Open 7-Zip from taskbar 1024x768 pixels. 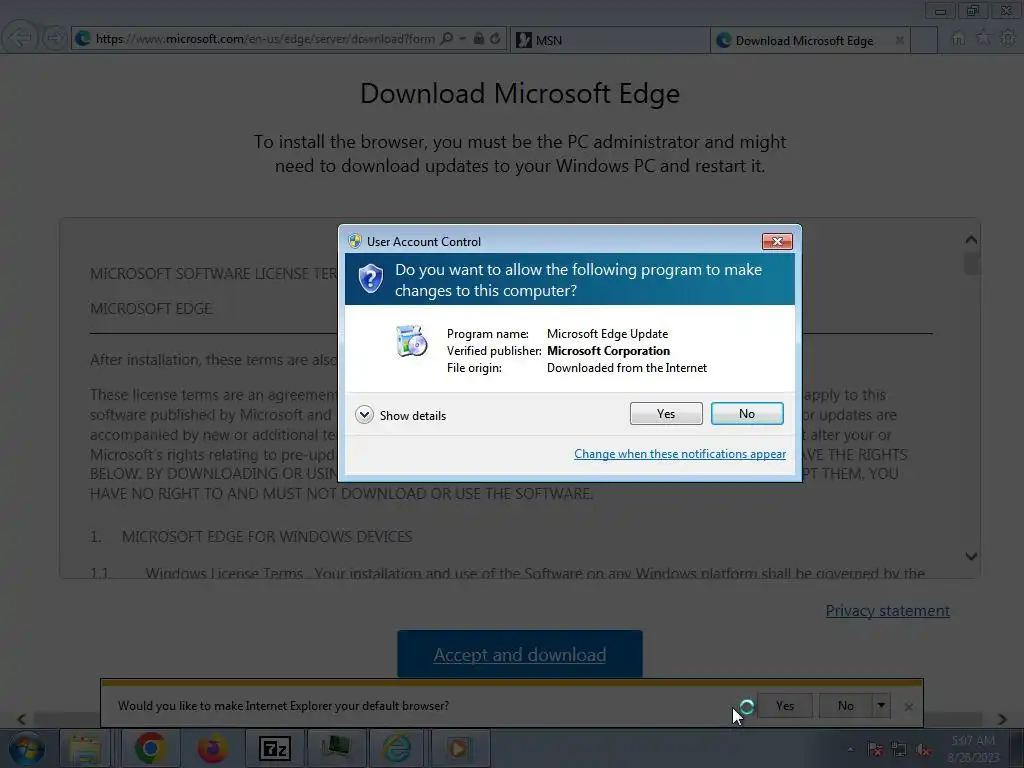coord(274,748)
